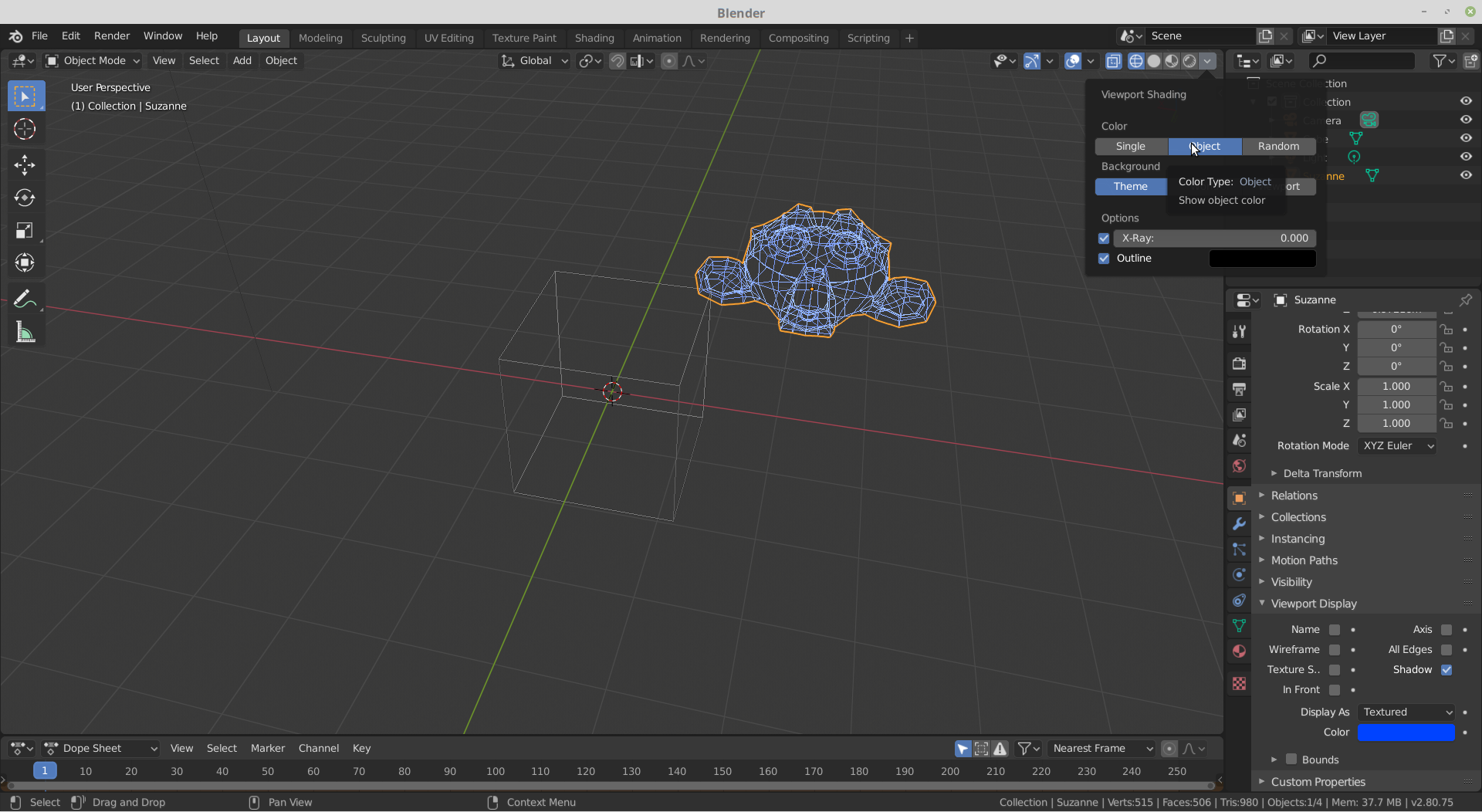
Task: Expand the Motion Paths panel
Action: [x=1304, y=560]
